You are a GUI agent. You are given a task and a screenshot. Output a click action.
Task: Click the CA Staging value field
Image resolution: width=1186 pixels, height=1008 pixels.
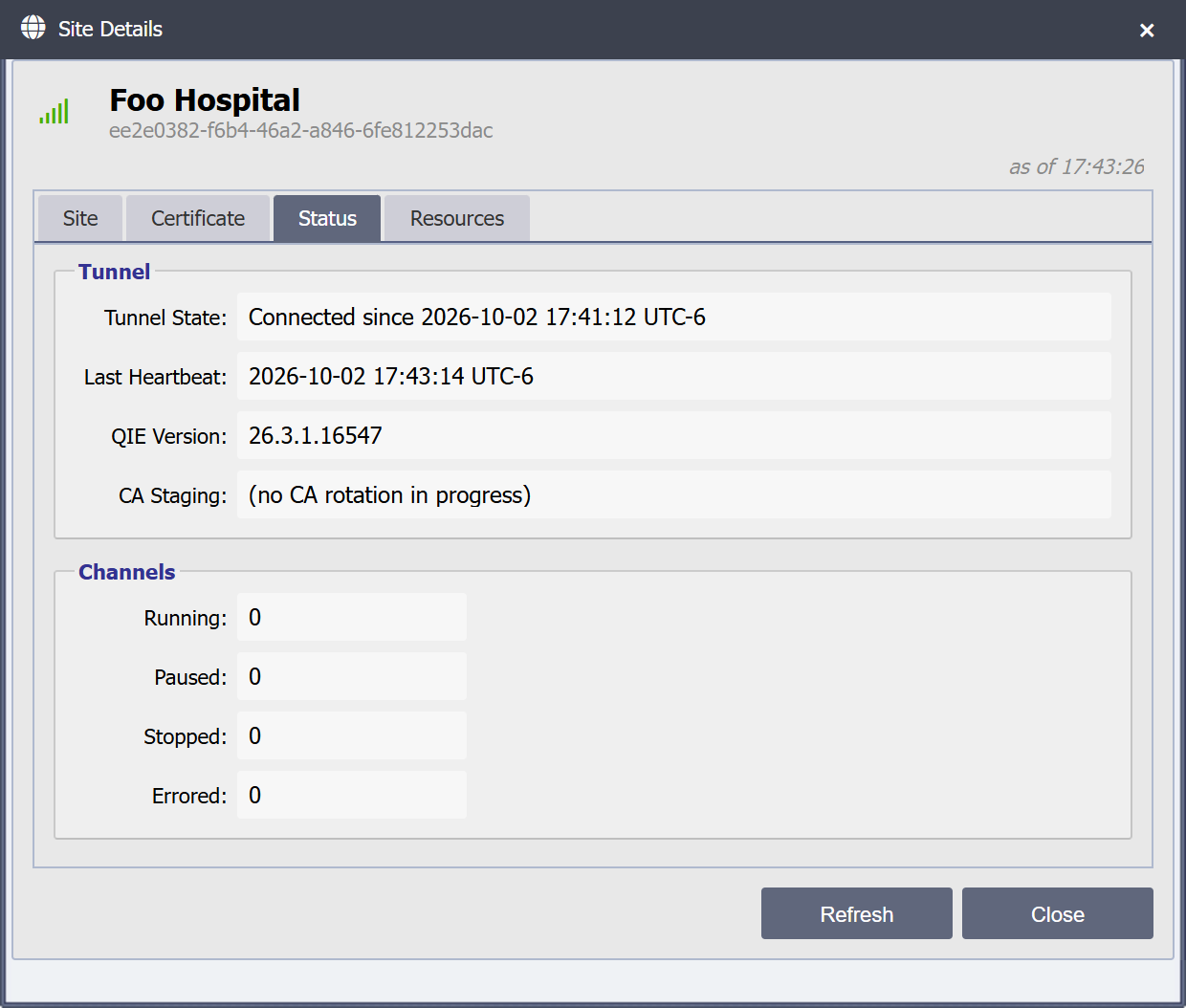point(674,494)
